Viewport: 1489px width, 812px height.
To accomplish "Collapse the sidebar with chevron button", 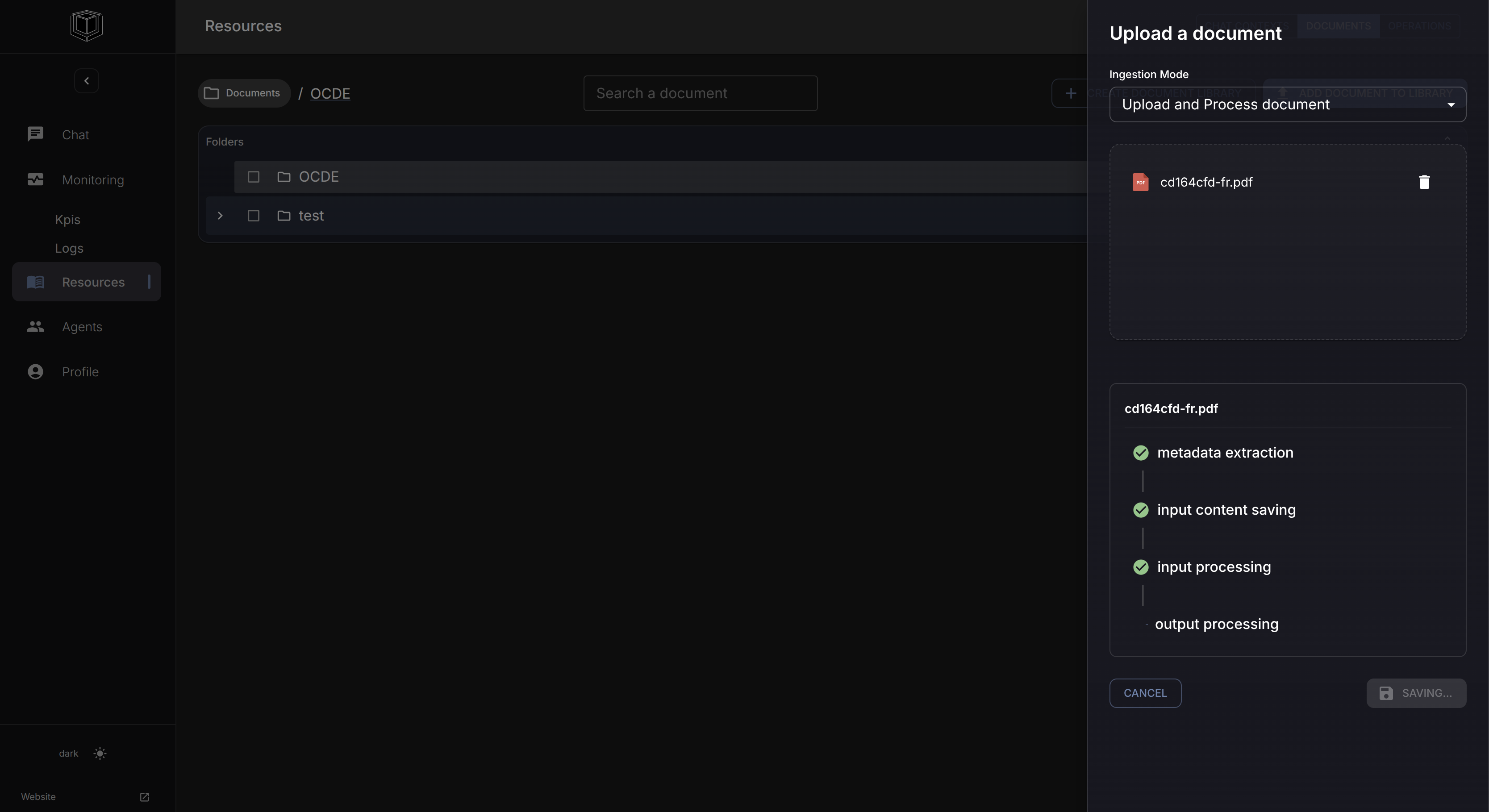I will click(87, 81).
